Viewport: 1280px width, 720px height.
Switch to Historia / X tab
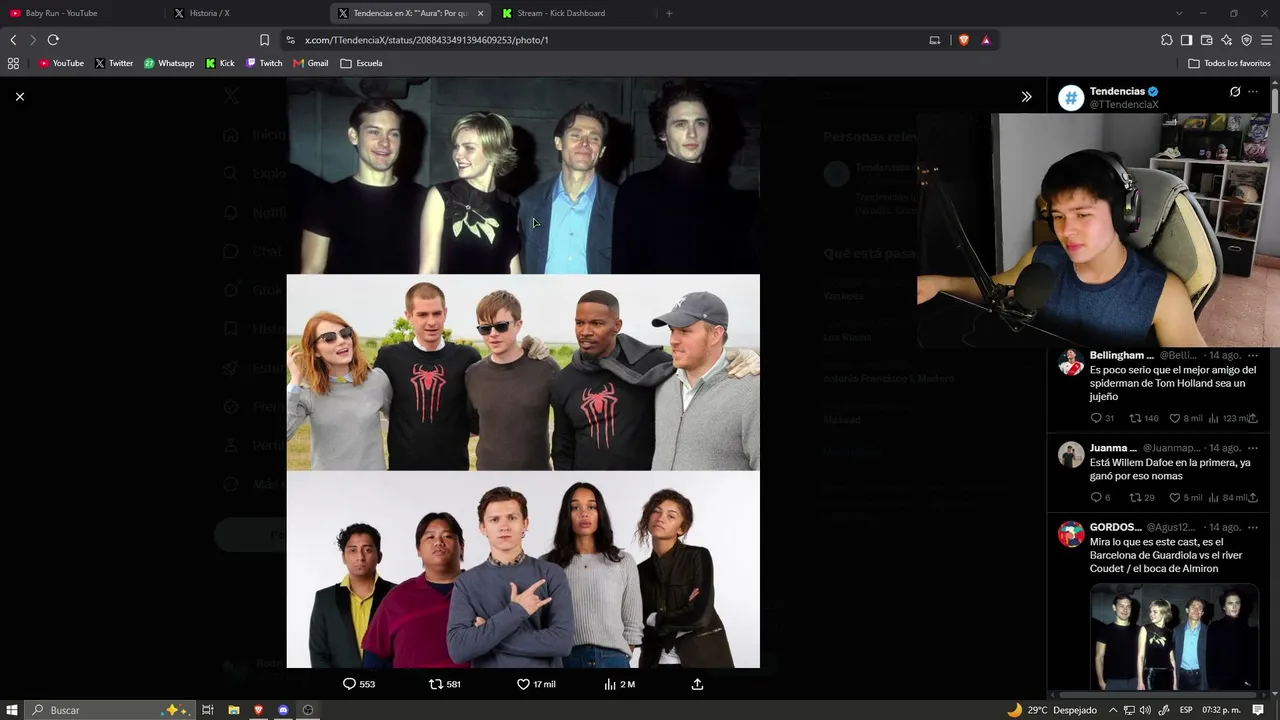(x=246, y=13)
